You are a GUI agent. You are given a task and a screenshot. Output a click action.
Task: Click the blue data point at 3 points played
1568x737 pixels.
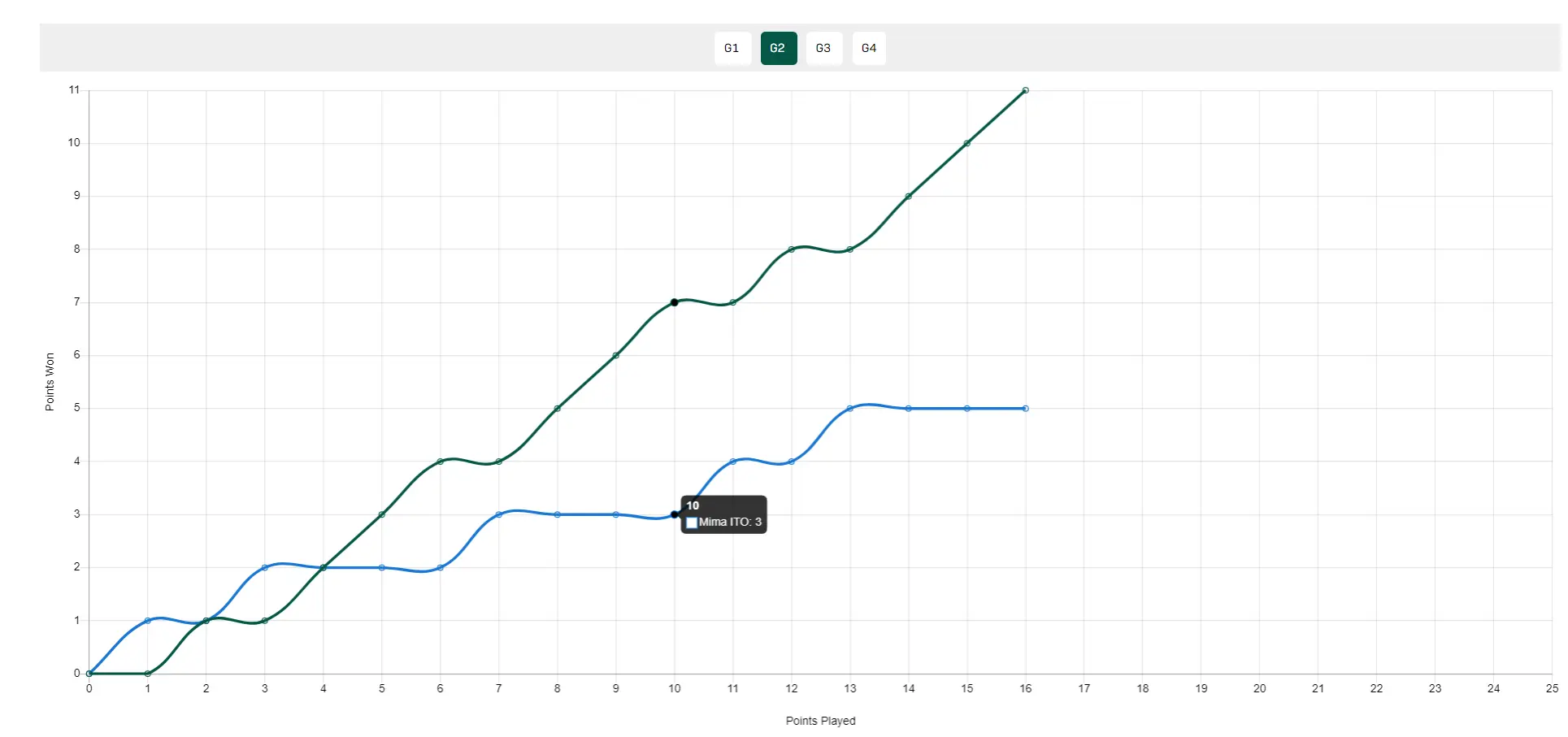[x=264, y=567]
